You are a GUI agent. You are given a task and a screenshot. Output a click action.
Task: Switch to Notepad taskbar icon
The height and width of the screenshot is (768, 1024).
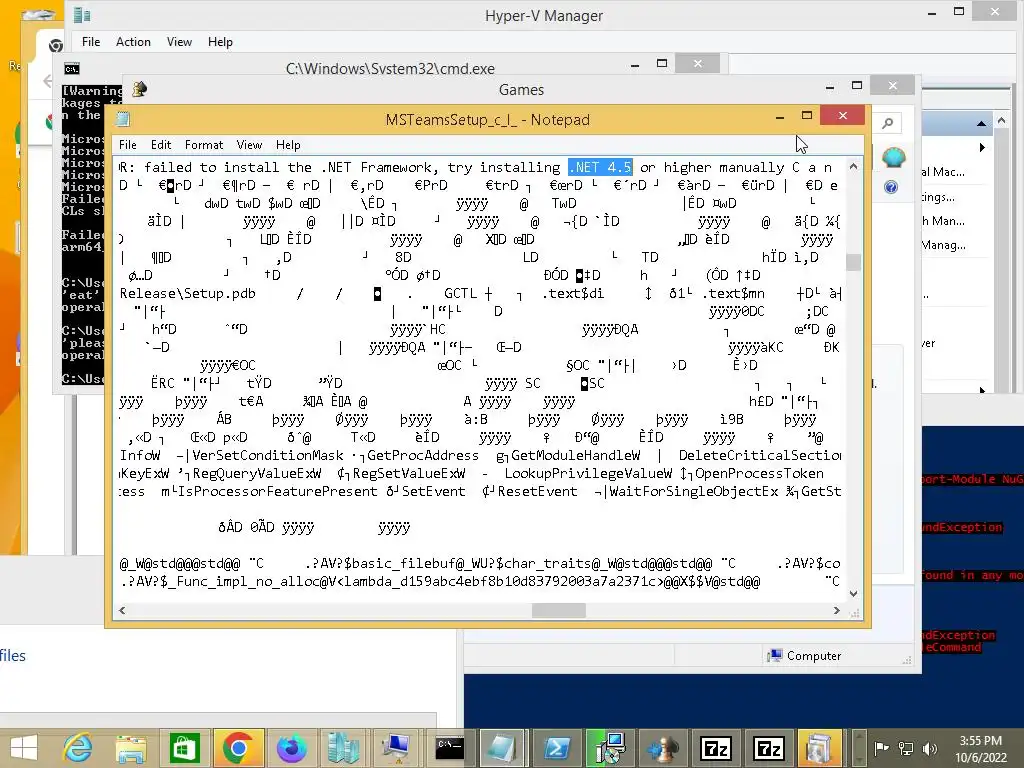[503, 748]
